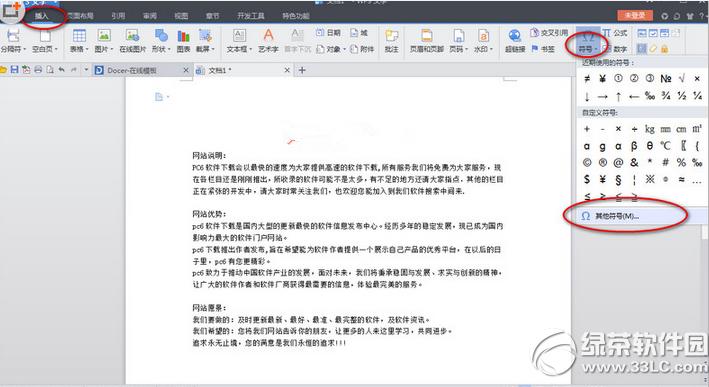Add a new document tab with +
Image resolution: width=709 pixels, height=387 pixels.
[x=302, y=70]
